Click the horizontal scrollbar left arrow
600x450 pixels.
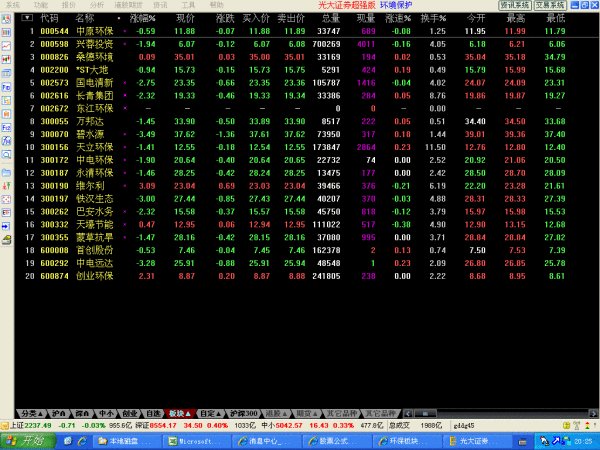(408, 414)
